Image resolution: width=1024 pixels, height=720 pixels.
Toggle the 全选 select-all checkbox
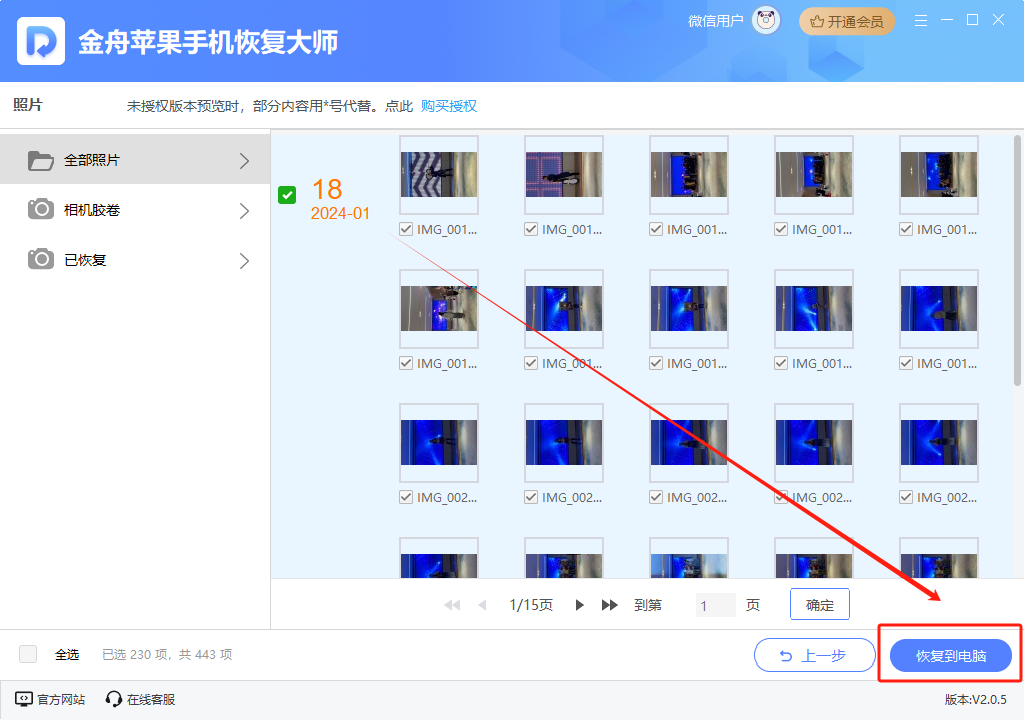click(28, 654)
